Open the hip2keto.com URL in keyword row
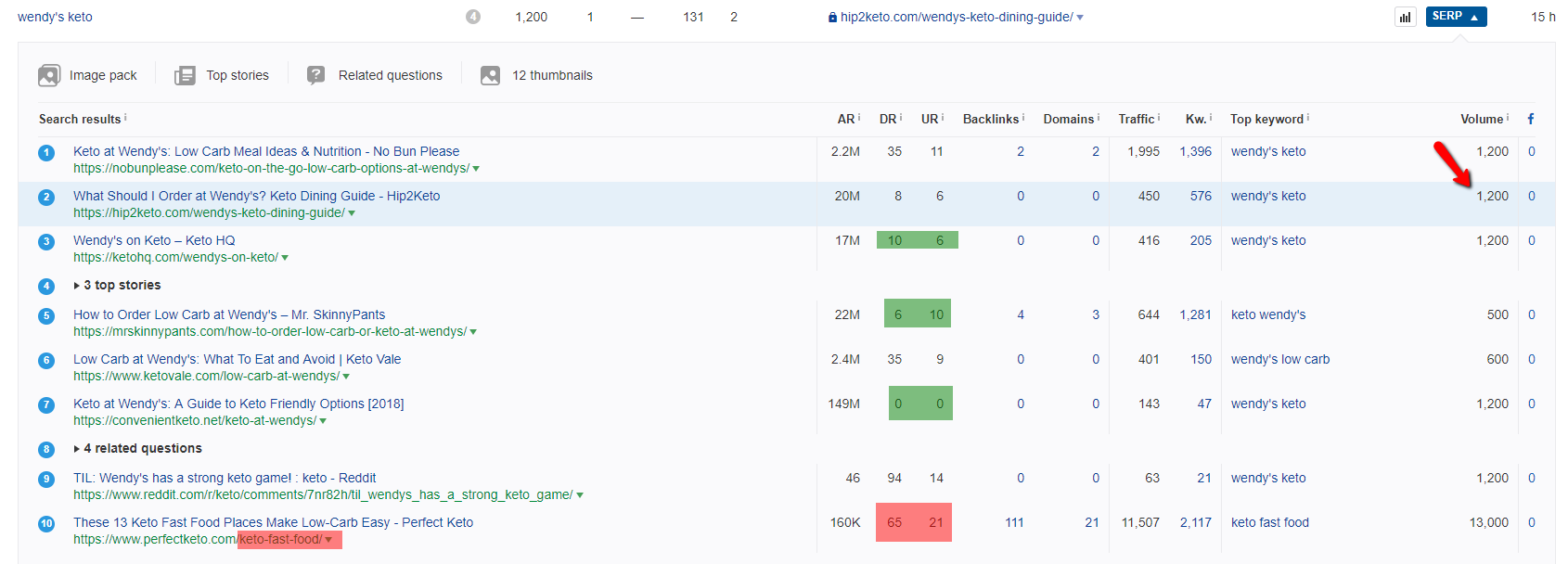This screenshot has height=564, width=1568. coord(957,17)
